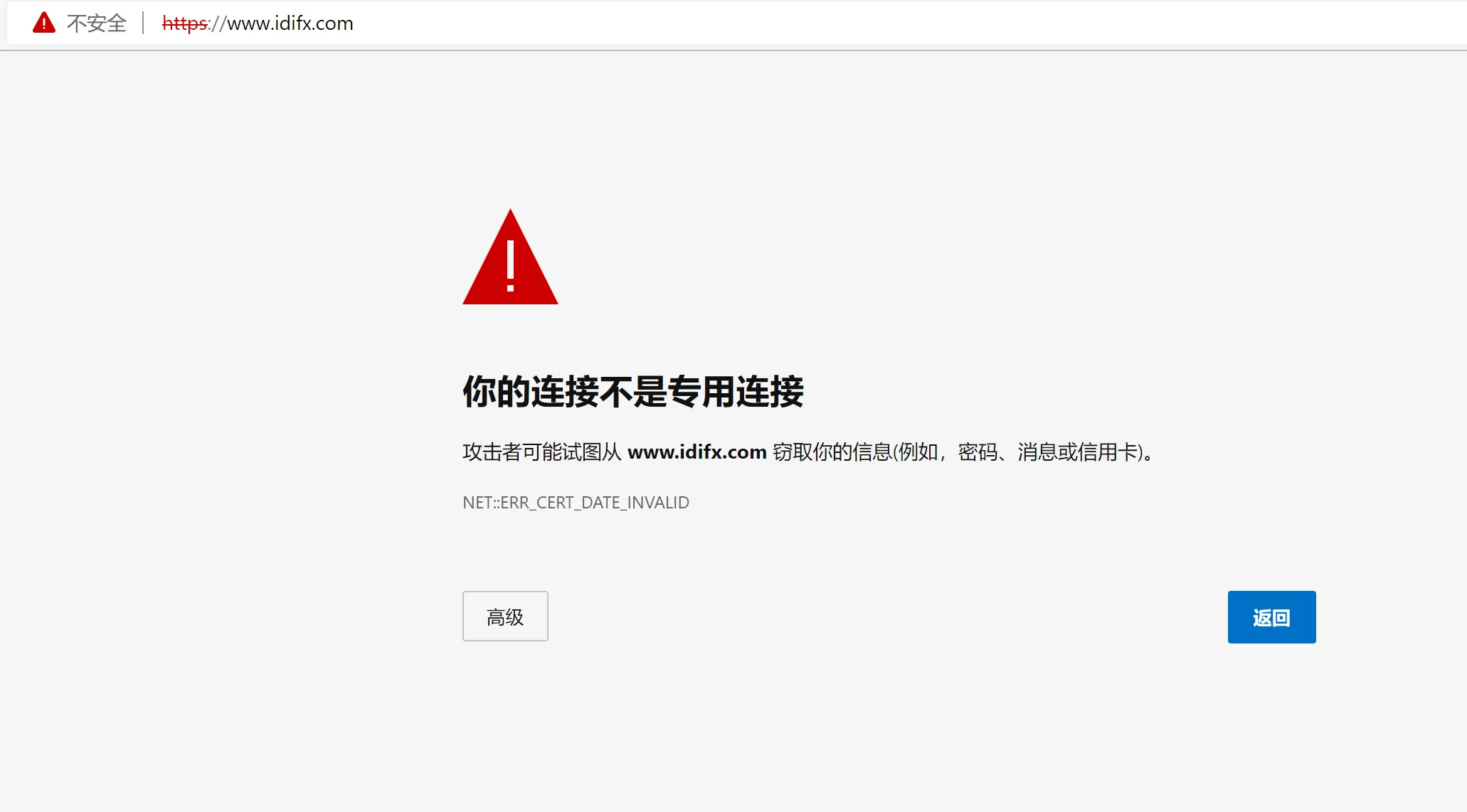This screenshot has height=812, width=1467.
Task: Click the blue 返回 button
Action: [1271, 617]
